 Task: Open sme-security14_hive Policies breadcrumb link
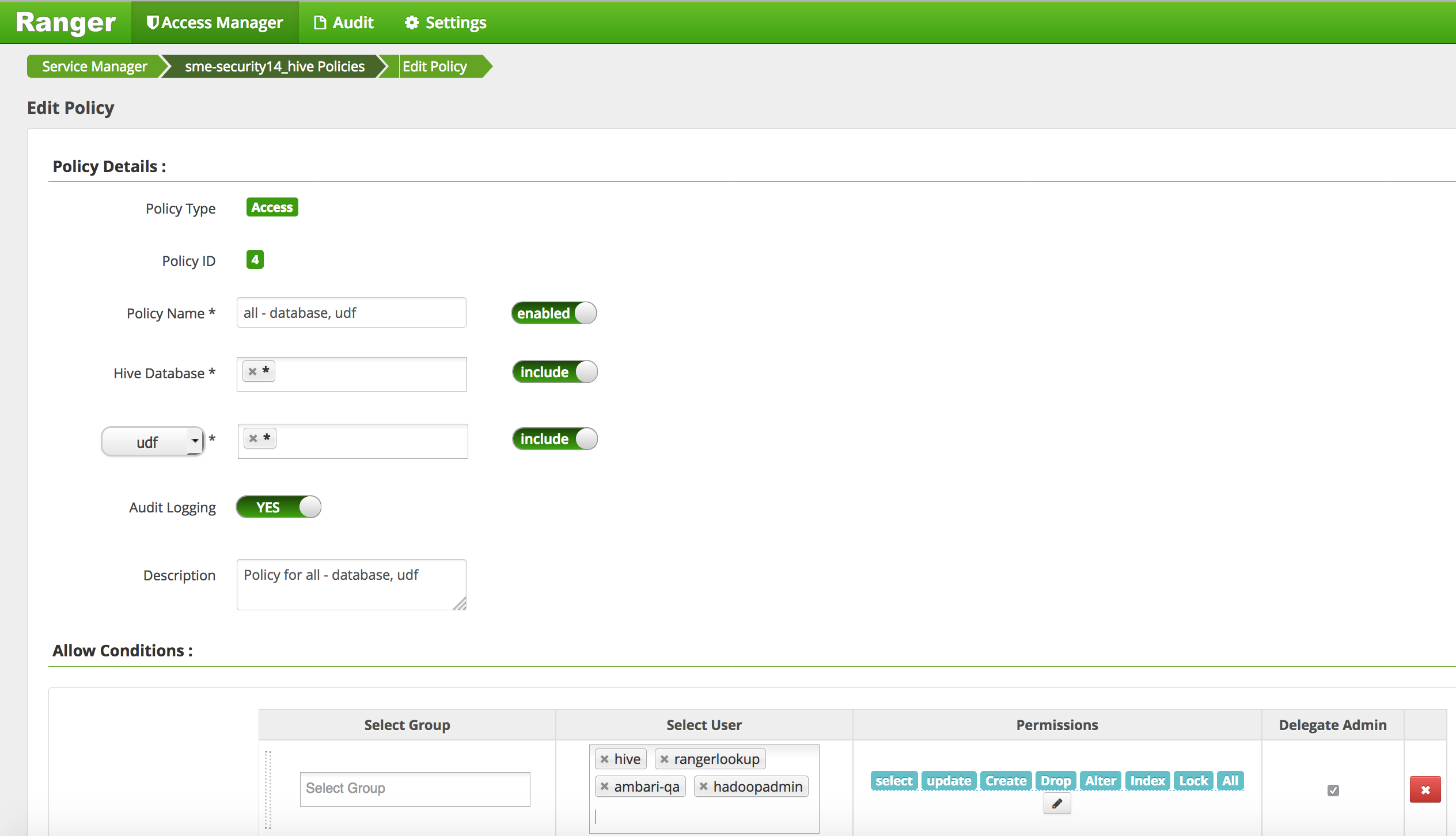(x=274, y=67)
